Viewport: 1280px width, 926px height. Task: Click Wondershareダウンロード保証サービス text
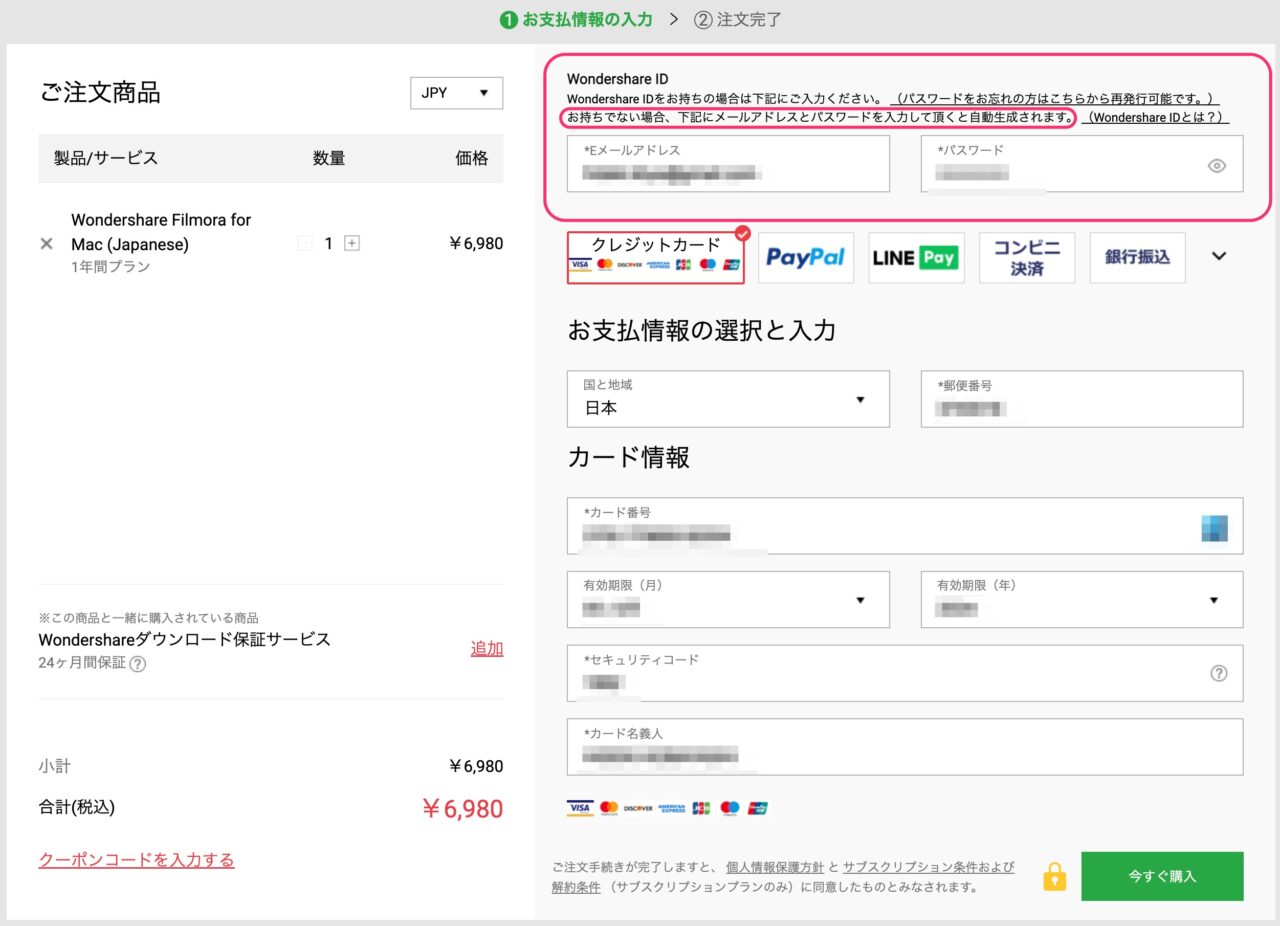[184, 639]
